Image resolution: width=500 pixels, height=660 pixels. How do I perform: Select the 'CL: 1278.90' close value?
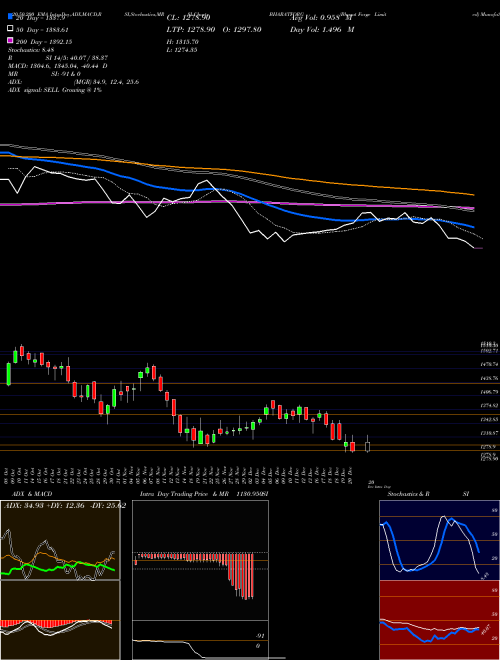tap(189, 18)
